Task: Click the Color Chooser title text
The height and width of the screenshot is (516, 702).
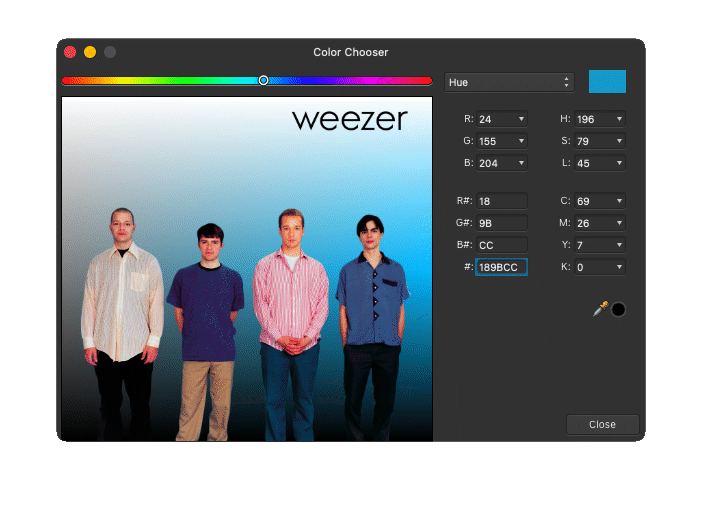Action: (x=351, y=52)
